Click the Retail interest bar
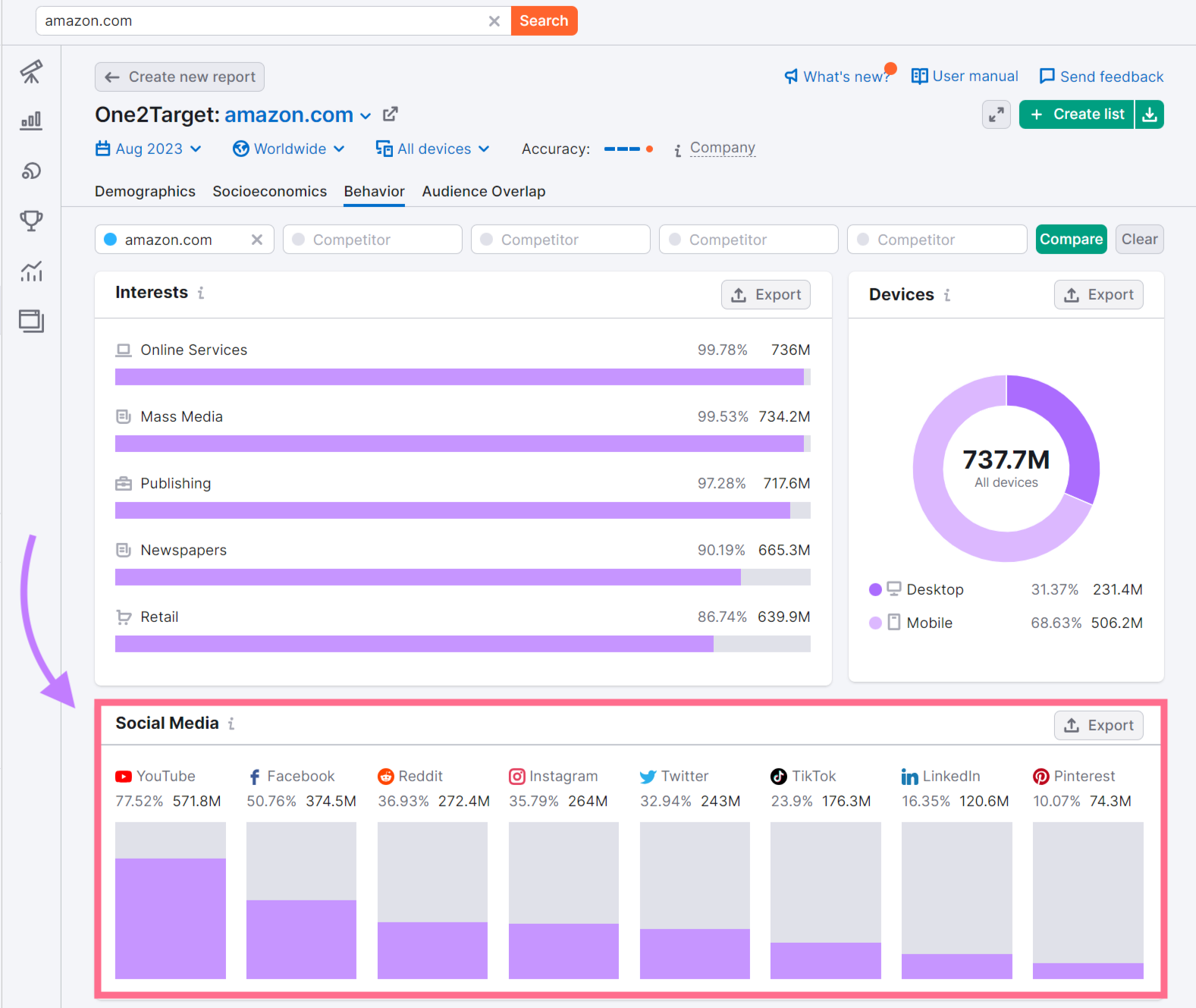The width and height of the screenshot is (1196, 1008). point(463,644)
